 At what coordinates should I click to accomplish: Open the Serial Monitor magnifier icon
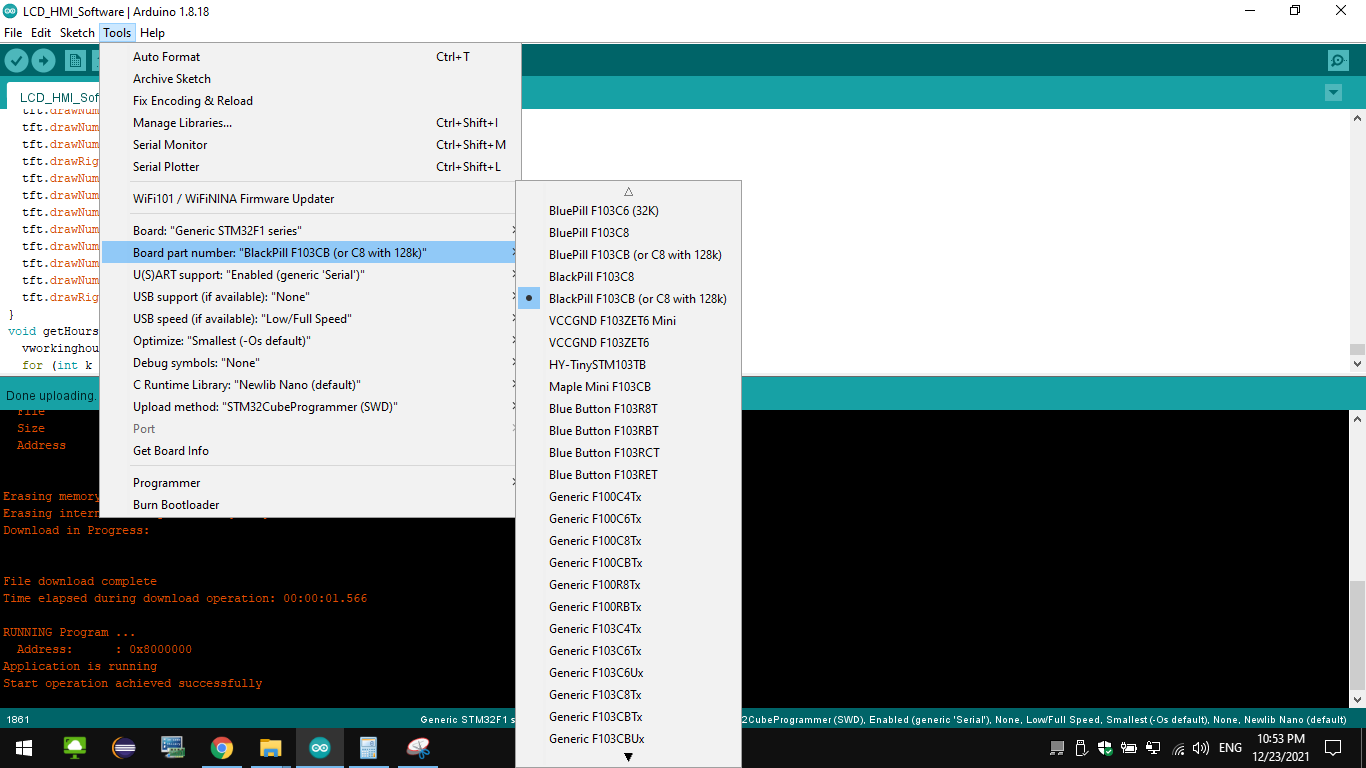(1338, 61)
